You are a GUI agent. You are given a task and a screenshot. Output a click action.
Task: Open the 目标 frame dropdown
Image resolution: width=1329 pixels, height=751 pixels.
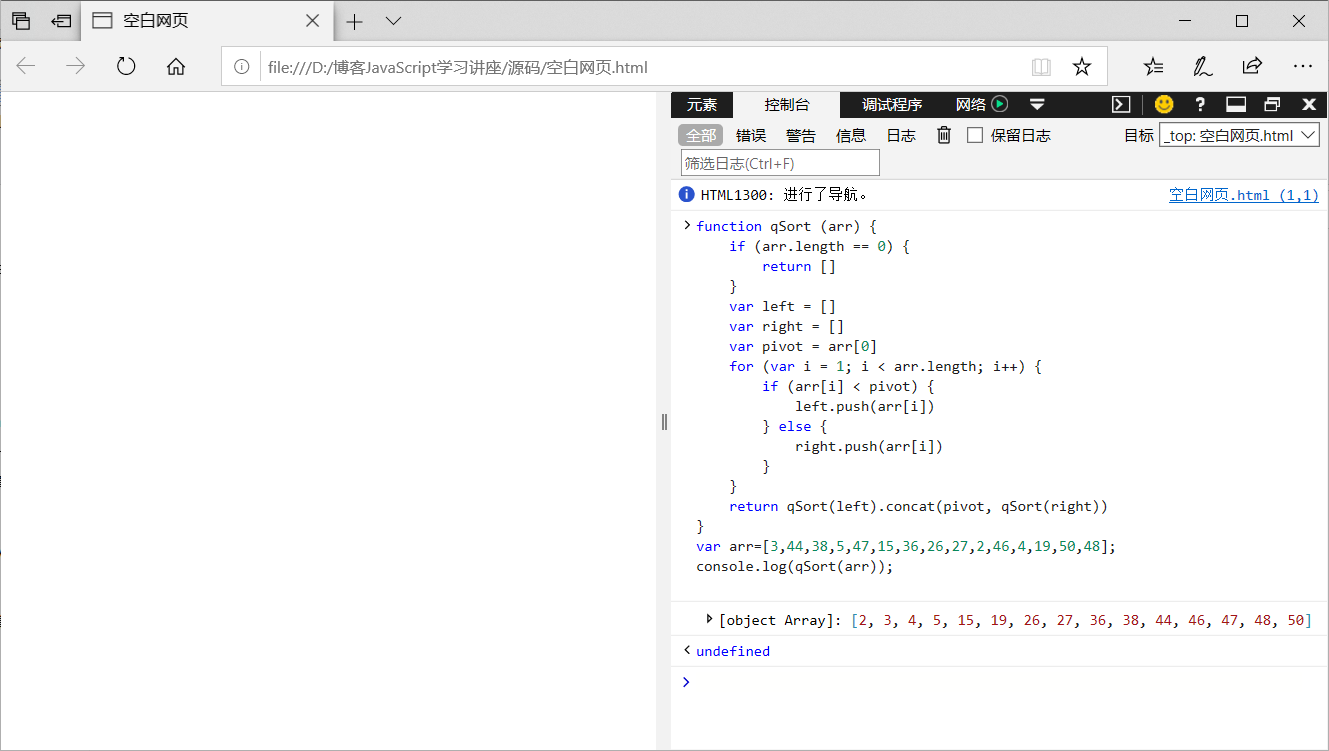click(1239, 136)
